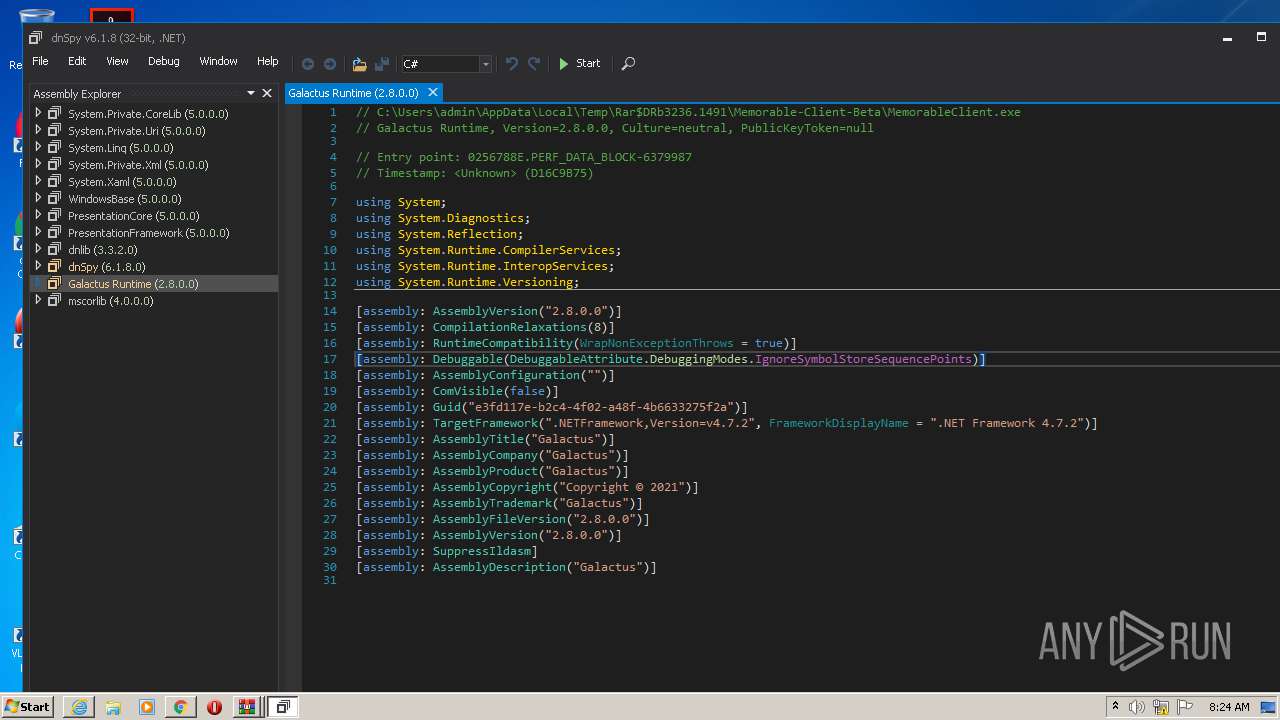Viewport: 1280px width, 720px height.
Task: Open Windows Explorer from the taskbar
Action: tap(113, 707)
